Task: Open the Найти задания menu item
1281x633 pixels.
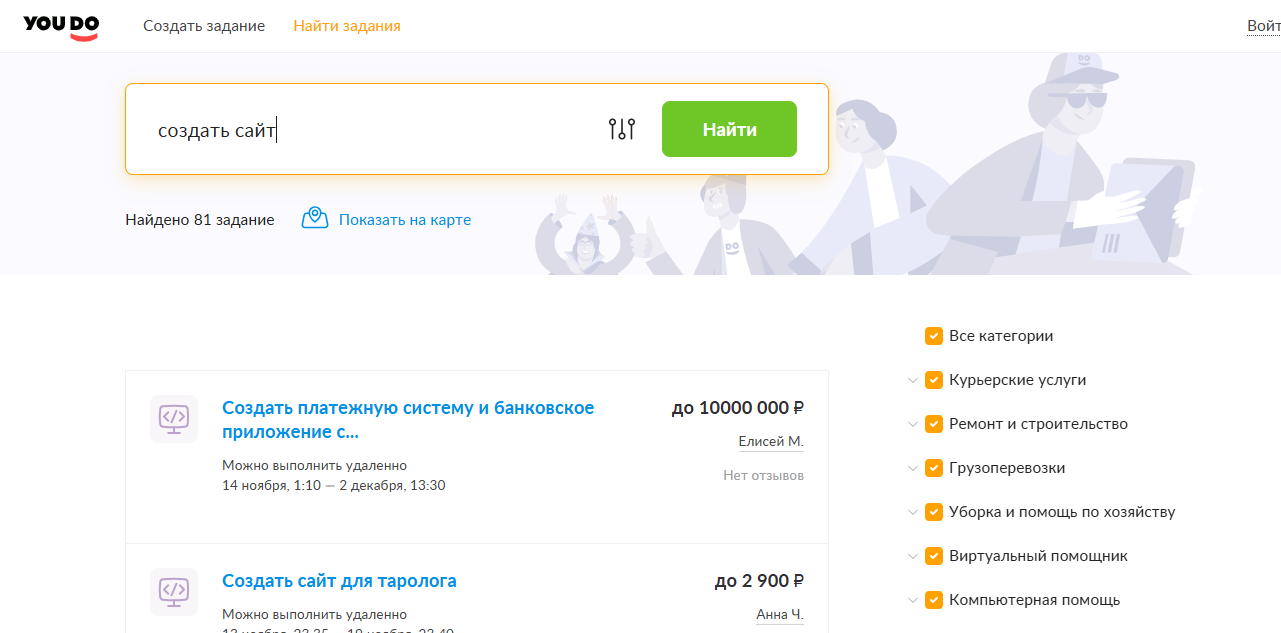Action: (x=347, y=26)
